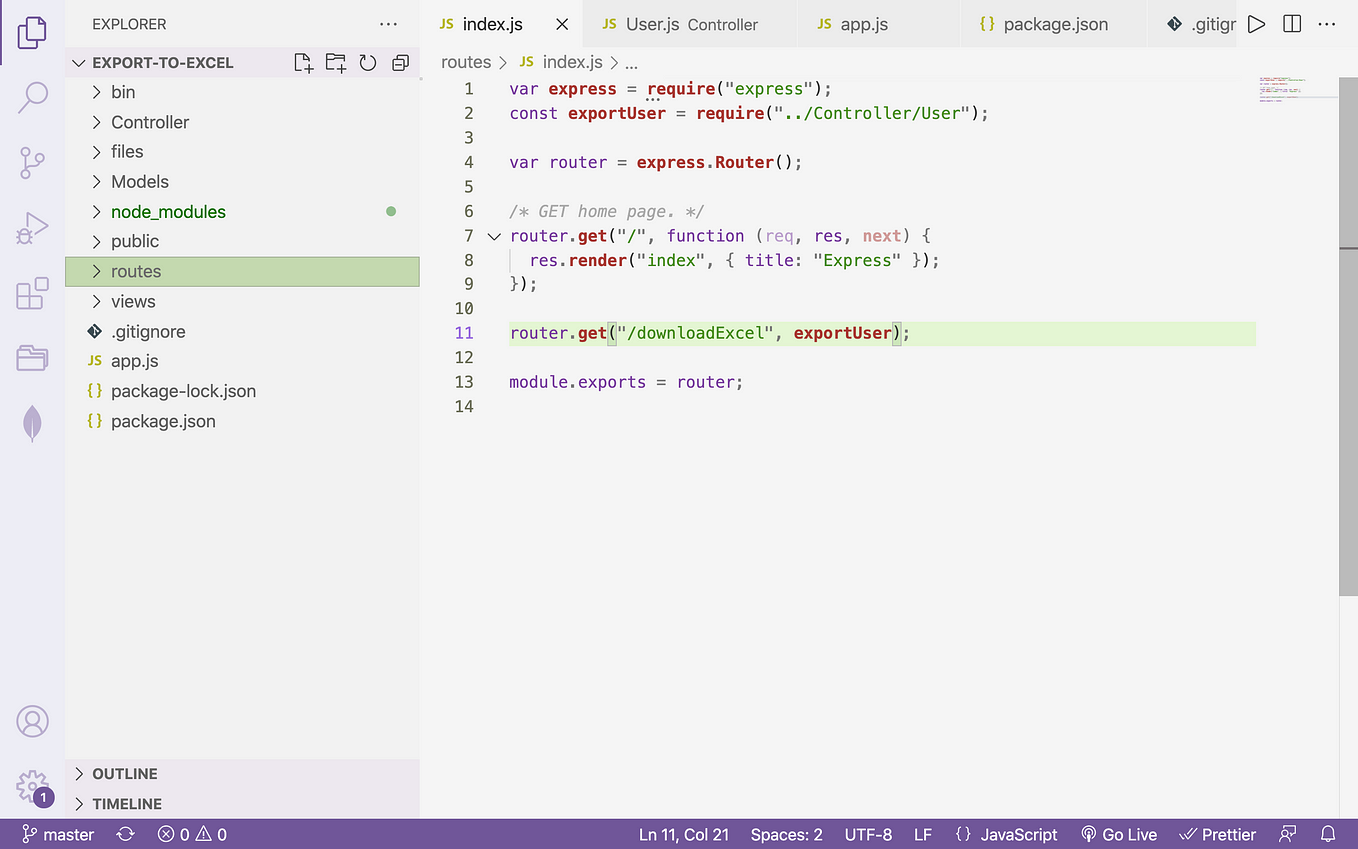Create a new file in the Explorer
1358x849 pixels.
[303, 62]
